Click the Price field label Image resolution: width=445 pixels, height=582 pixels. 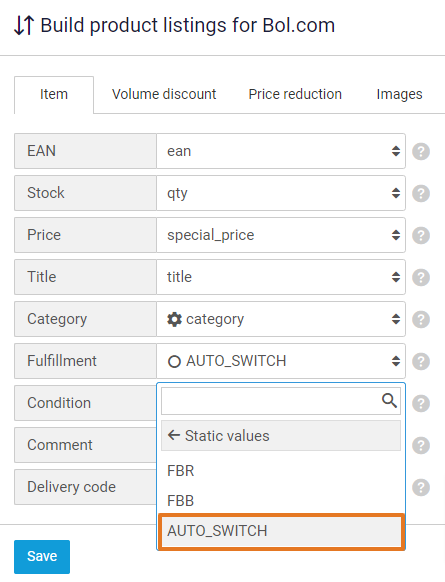click(85, 235)
